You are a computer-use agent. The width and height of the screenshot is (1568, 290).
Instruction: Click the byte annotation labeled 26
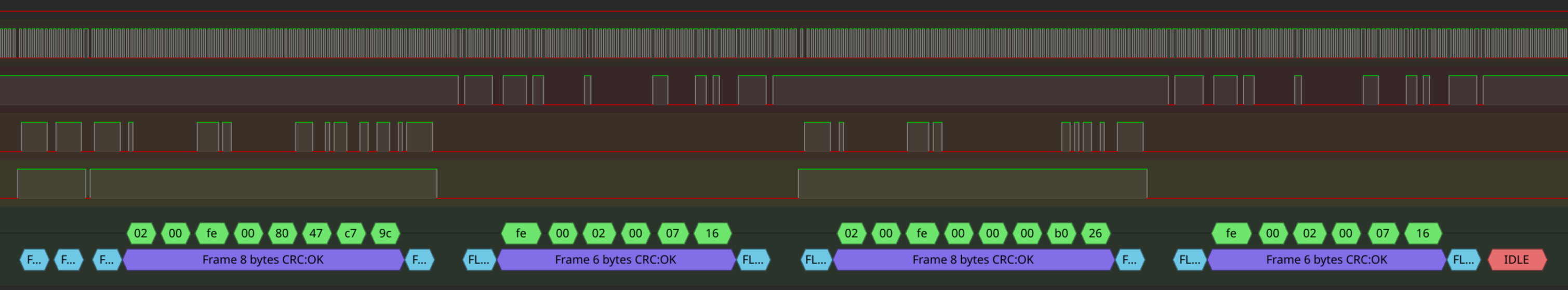1095,233
